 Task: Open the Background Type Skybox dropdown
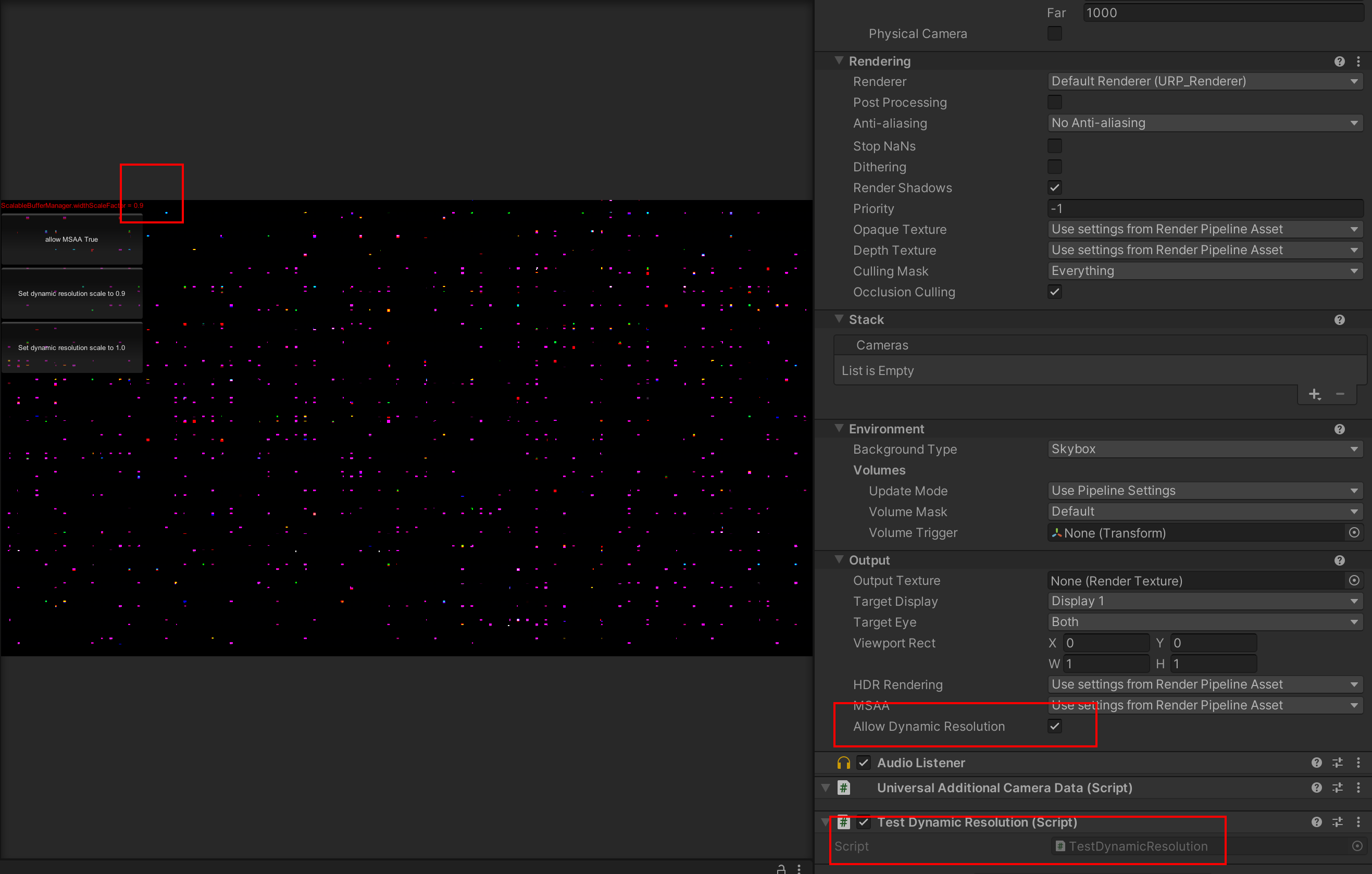click(x=1204, y=449)
